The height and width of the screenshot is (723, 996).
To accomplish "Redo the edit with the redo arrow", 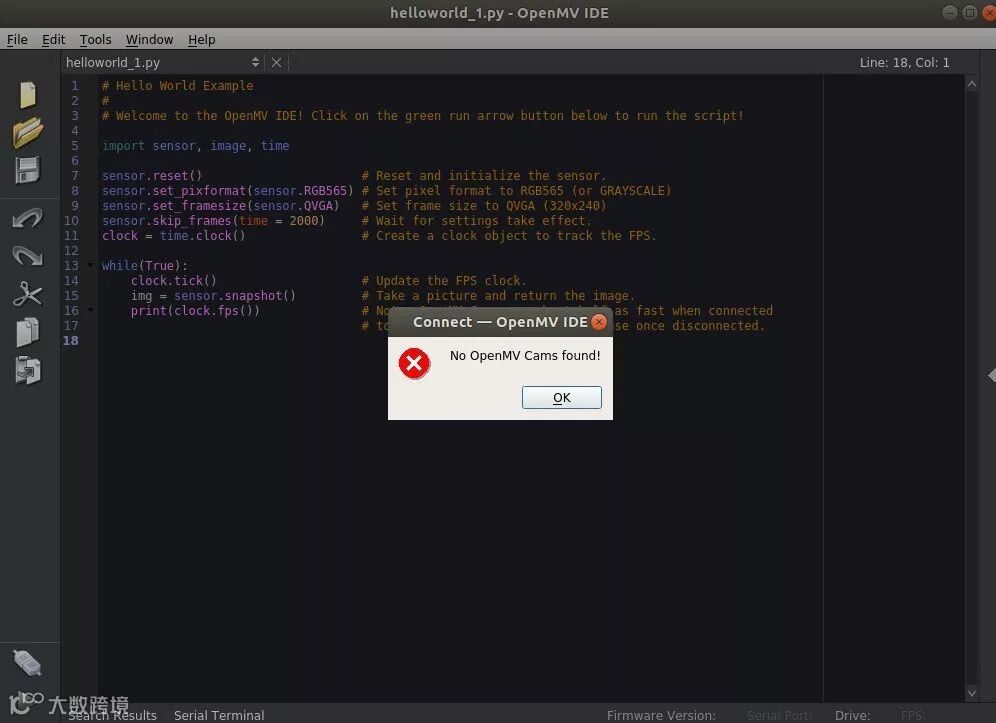I will pos(28,255).
